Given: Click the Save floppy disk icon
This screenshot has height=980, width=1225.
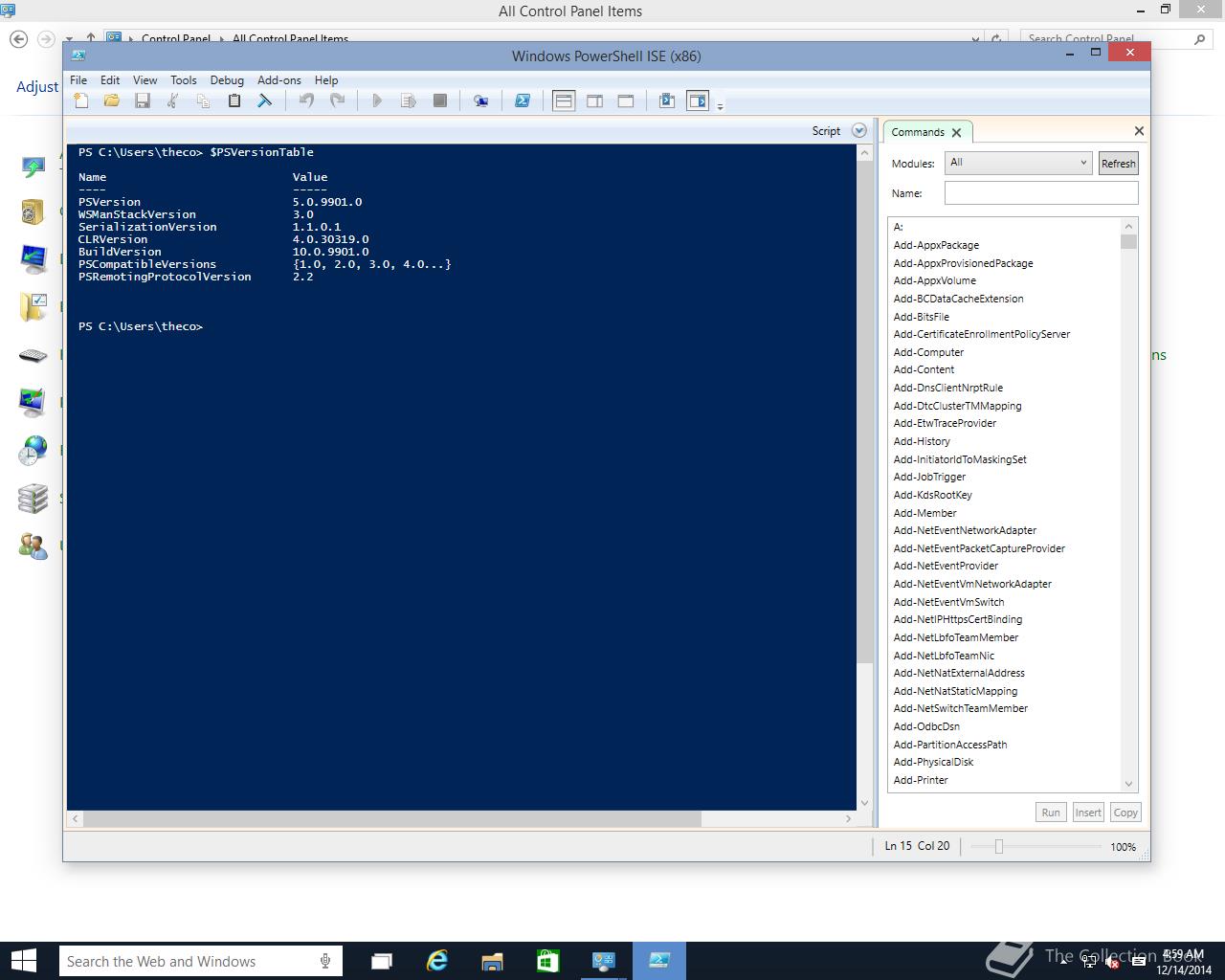Looking at the screenshot, I should 143,100.
